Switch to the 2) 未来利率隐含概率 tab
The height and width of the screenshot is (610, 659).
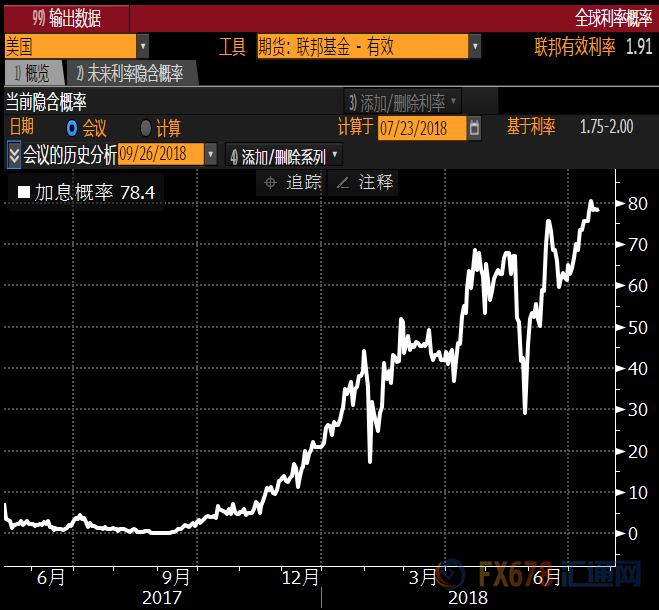pos(131,73)
